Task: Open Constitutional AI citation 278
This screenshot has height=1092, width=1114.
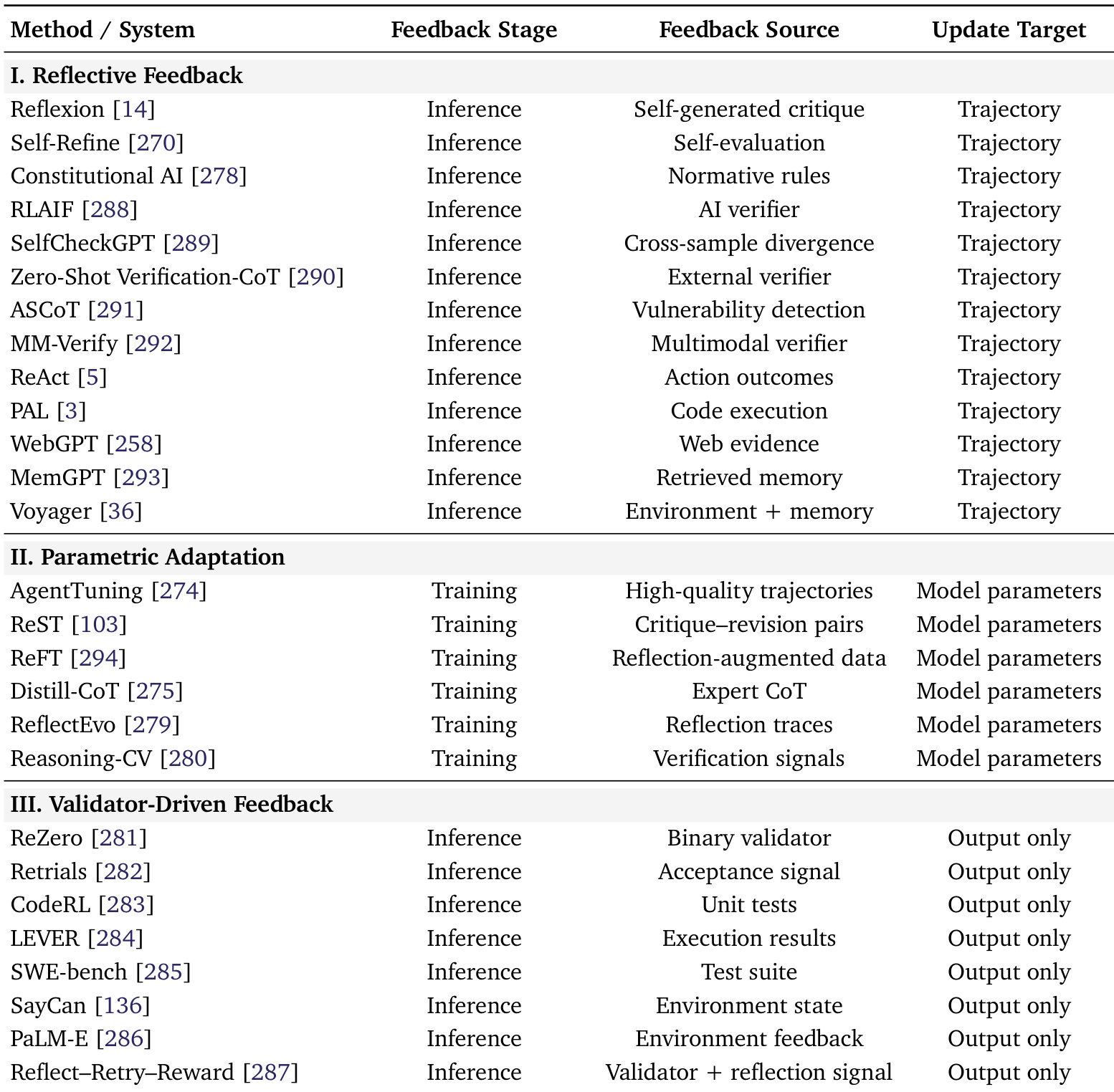Action: tap(219, 176)
